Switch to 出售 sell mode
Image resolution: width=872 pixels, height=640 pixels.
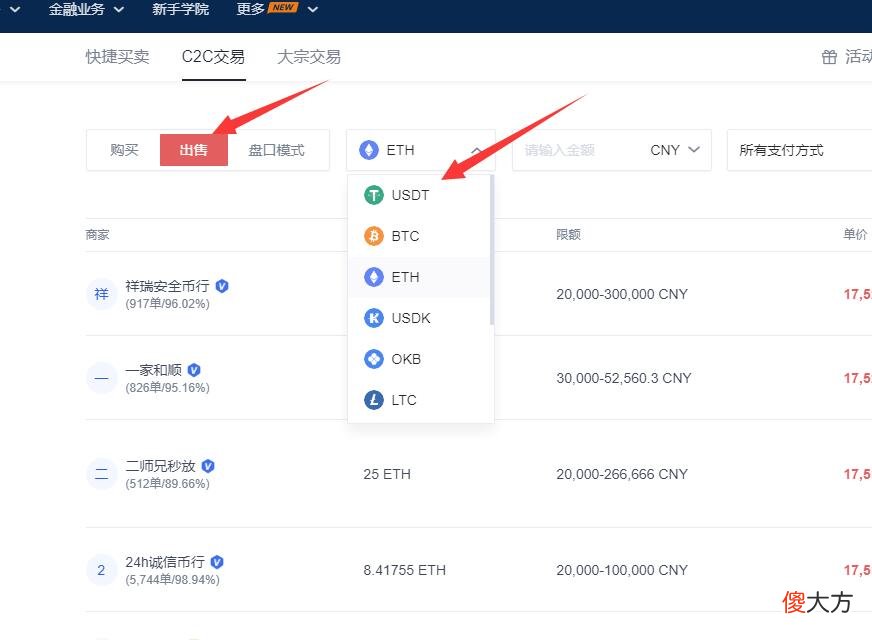[x=194, y=150]
